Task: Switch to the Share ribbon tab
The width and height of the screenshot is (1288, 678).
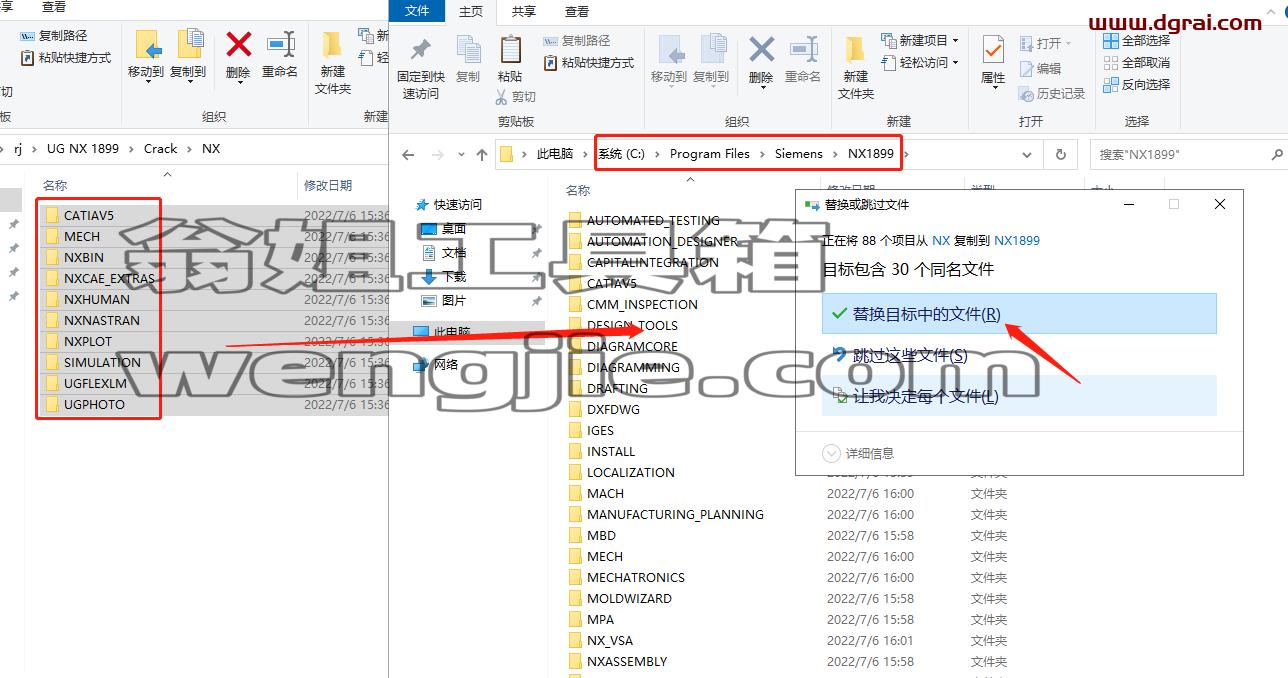Action: [523, 11]
